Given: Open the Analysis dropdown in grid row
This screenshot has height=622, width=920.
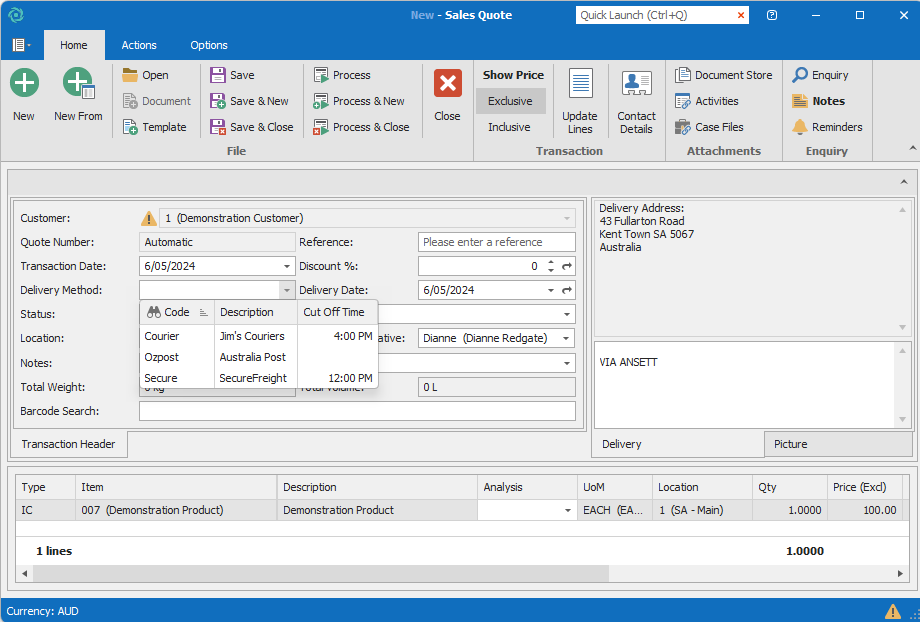Looking at the screenshot, I should tap(568, 510).
